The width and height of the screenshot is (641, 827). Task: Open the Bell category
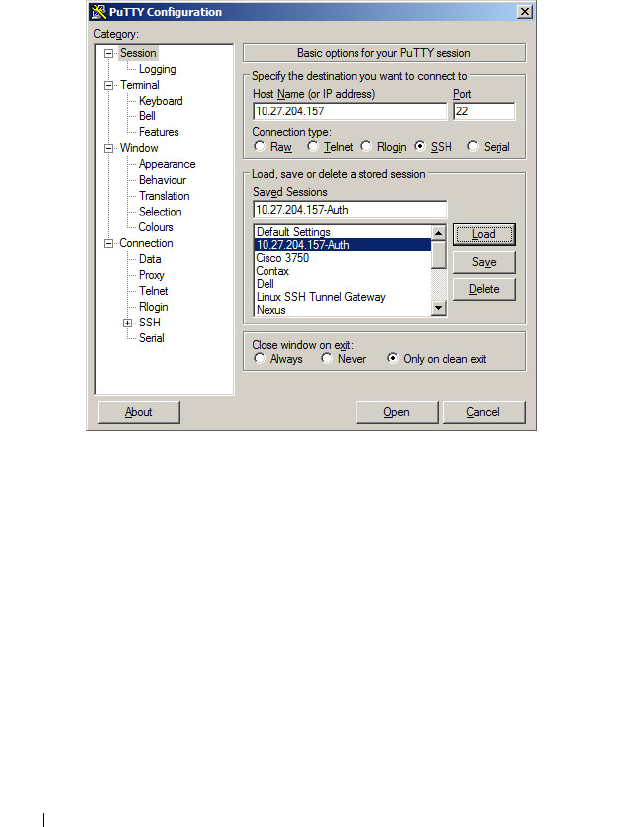point(147,116)
